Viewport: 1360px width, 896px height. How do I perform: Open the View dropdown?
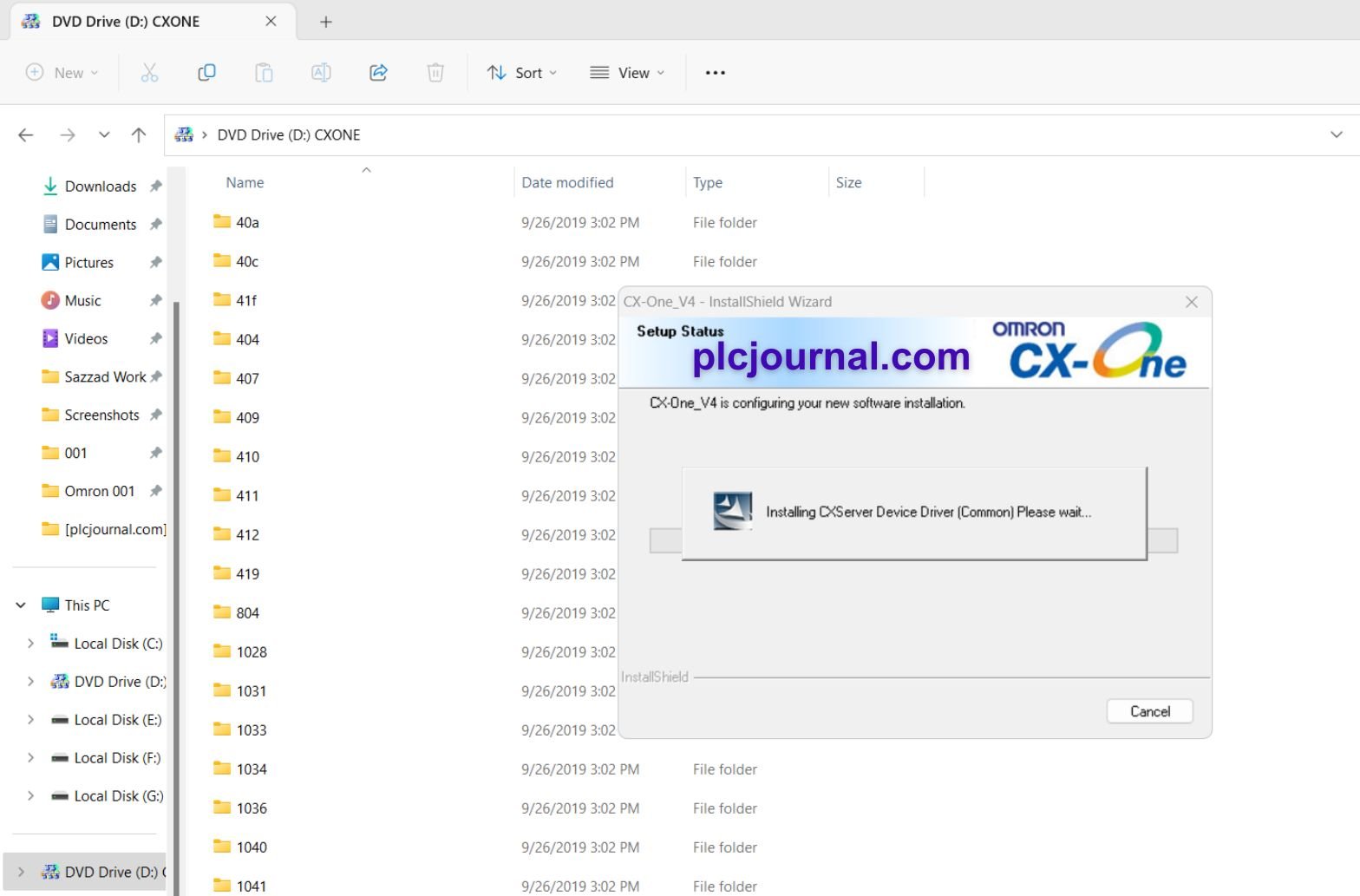pos(627,73)
